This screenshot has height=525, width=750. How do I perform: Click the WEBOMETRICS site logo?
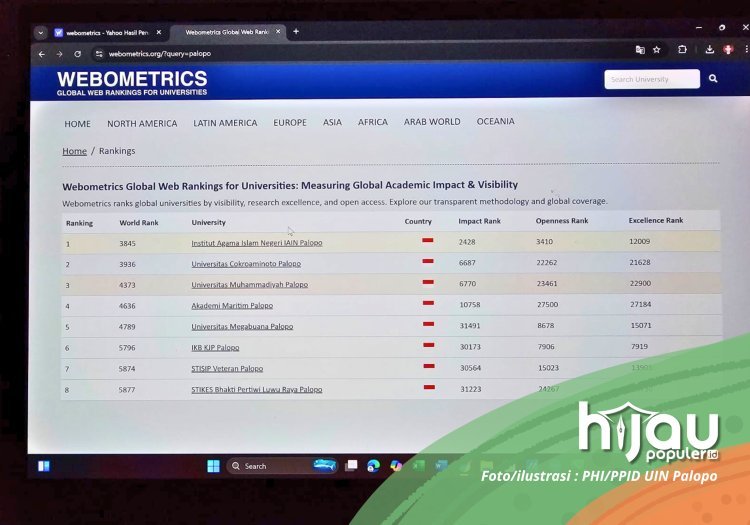[x=132, y=83]
